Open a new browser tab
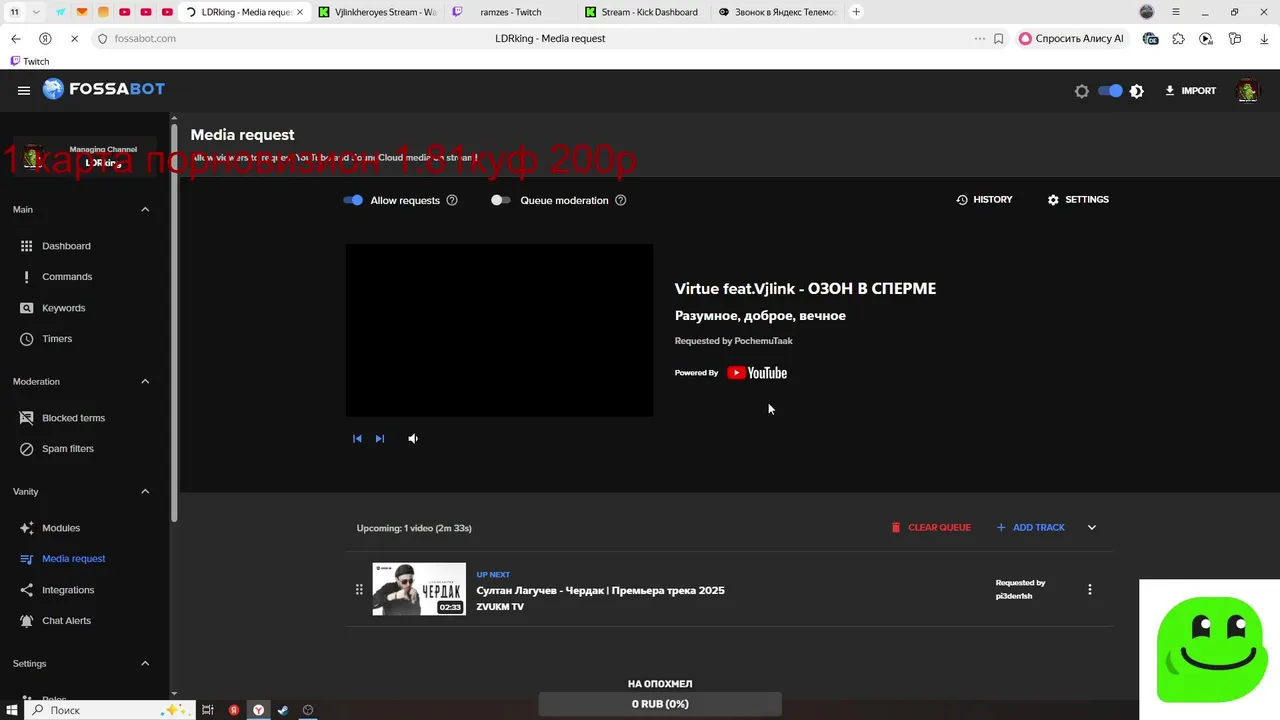1280x720 pixels. click(856, 12)
